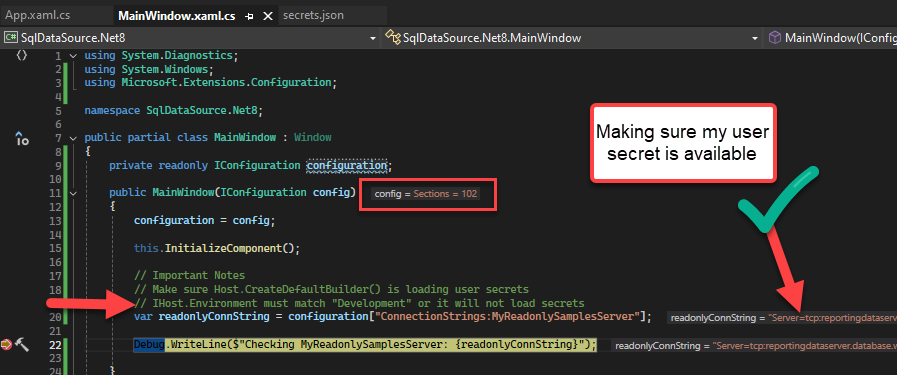
Task: Click the braces icon beside line 1
Action: (x=22, y=55)
